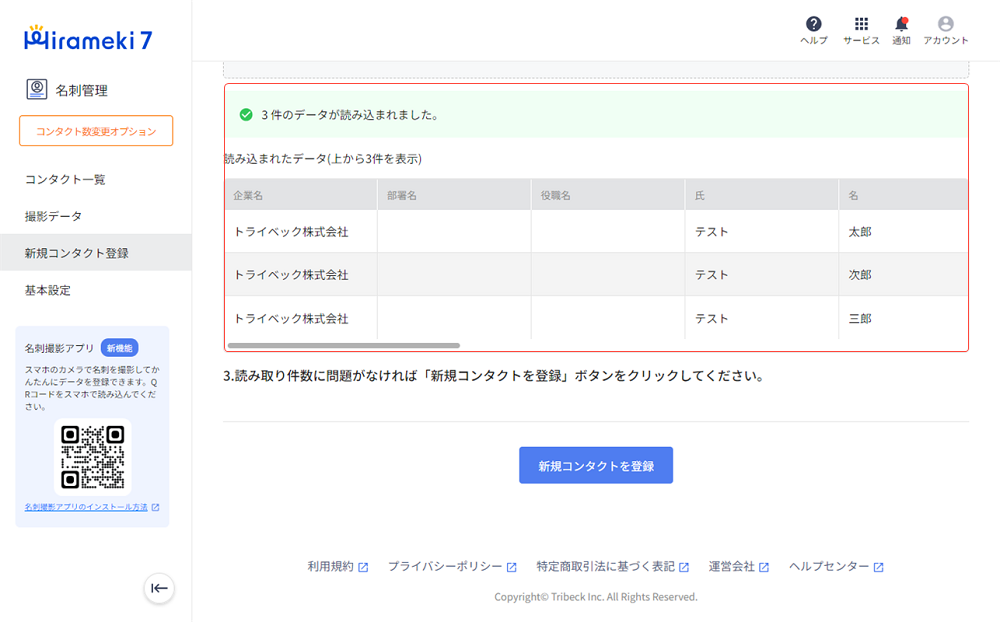1000x622 pixels.
Task: Click the 三郎 name cell
Action: tap(903, 318)
